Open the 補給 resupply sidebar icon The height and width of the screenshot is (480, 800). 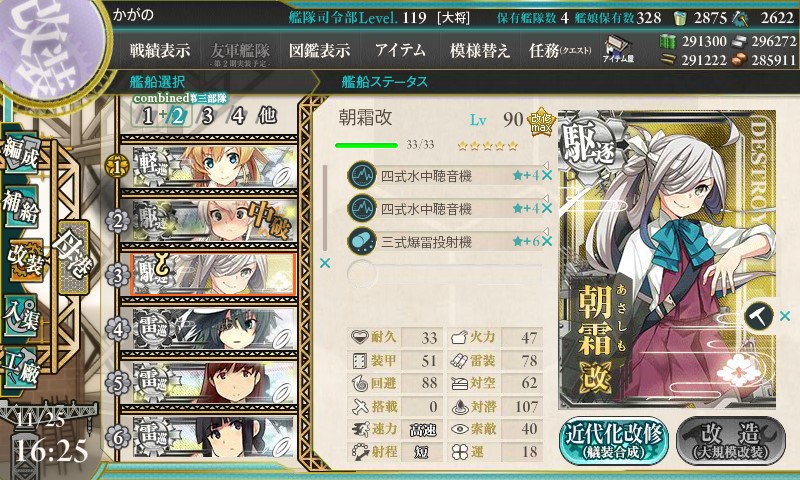(21, 207)
